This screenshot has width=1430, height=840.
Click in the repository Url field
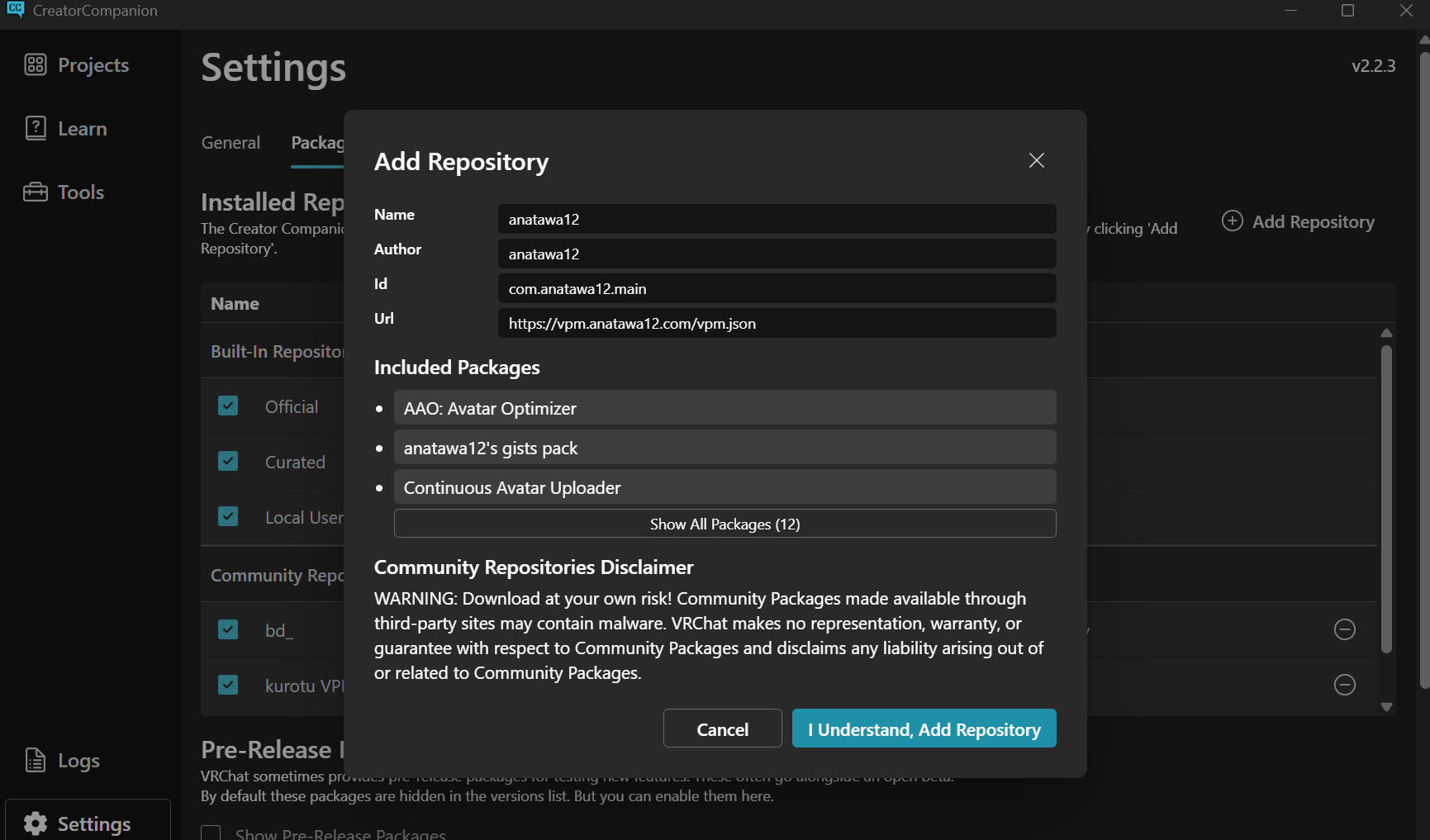click(x=777, y=323)
